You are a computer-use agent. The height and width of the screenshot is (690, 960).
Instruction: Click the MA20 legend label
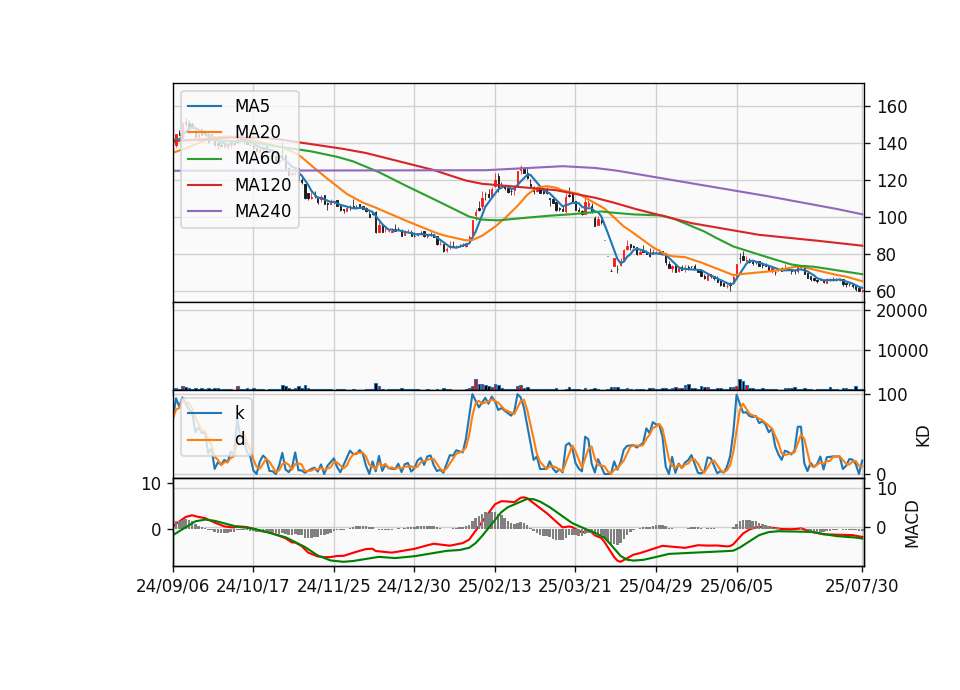258,132
